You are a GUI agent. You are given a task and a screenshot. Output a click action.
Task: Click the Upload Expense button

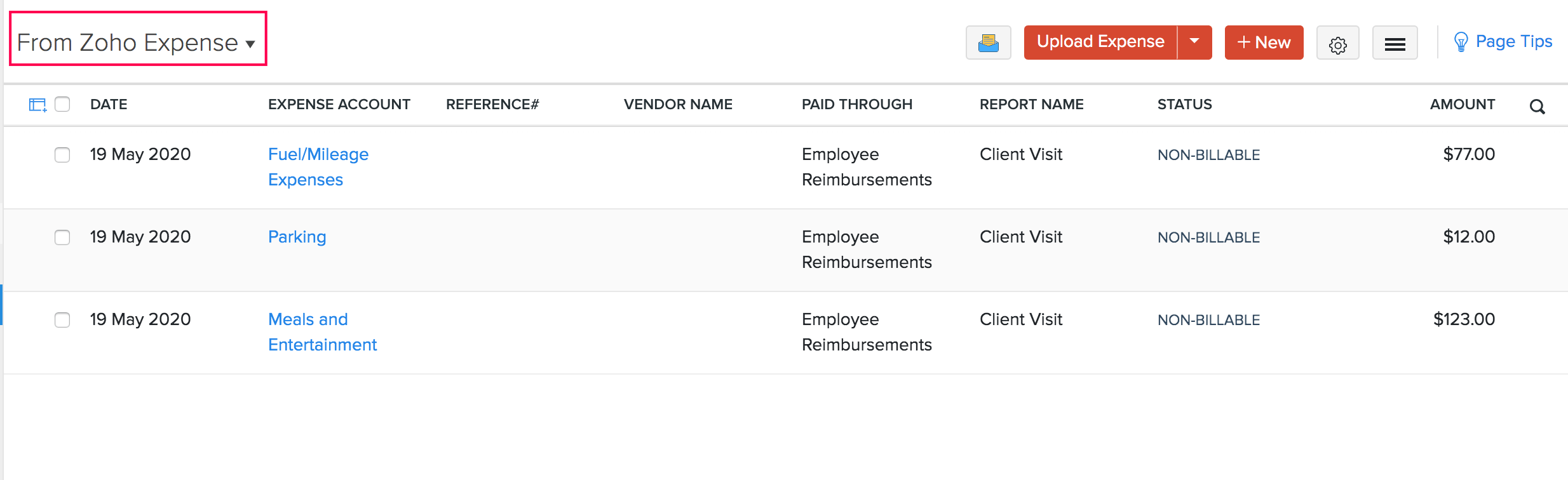tap(1100, 42)
